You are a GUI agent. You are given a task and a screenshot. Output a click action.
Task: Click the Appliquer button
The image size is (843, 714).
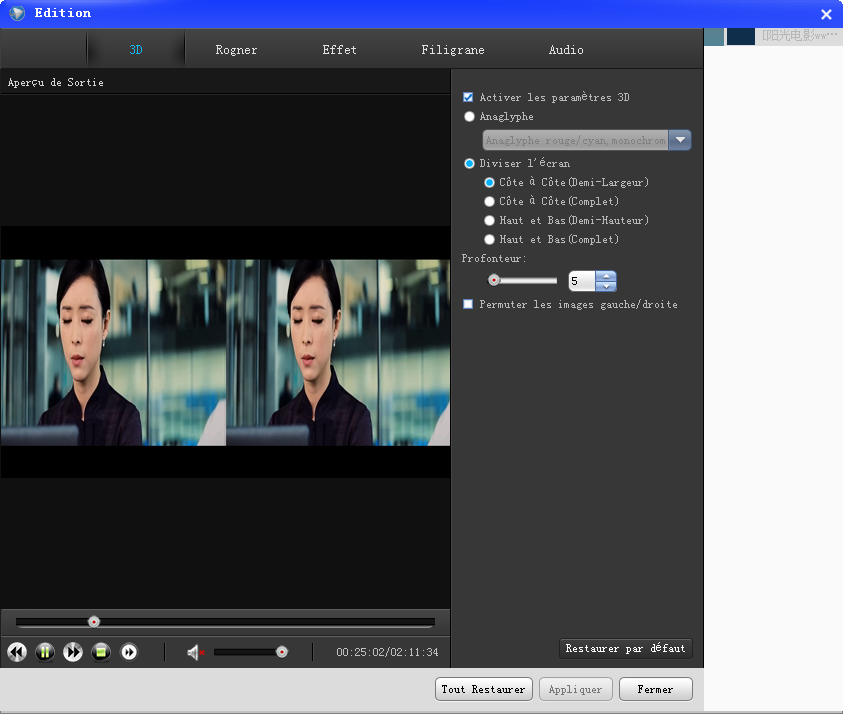point(575,689)
